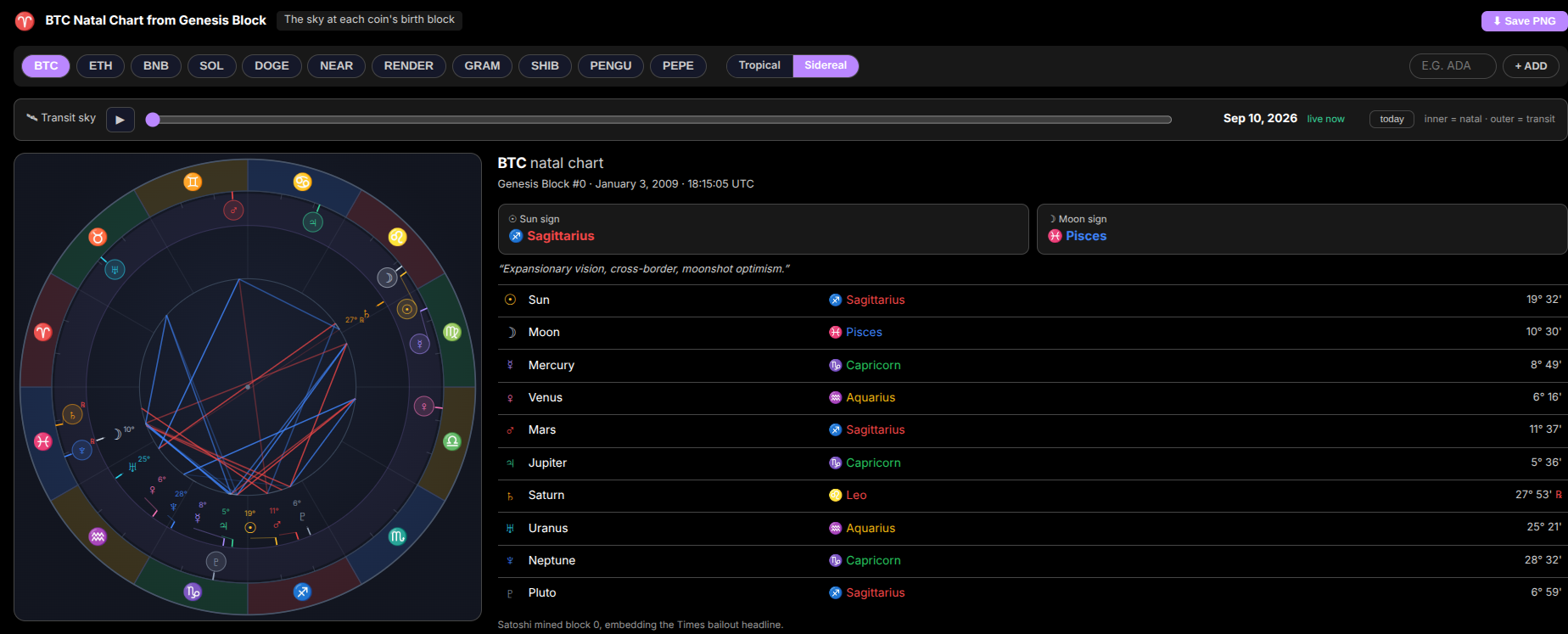Switch zodiac mode to Tropical
This screenshot has width=1568, height=634.
point(759,65)
